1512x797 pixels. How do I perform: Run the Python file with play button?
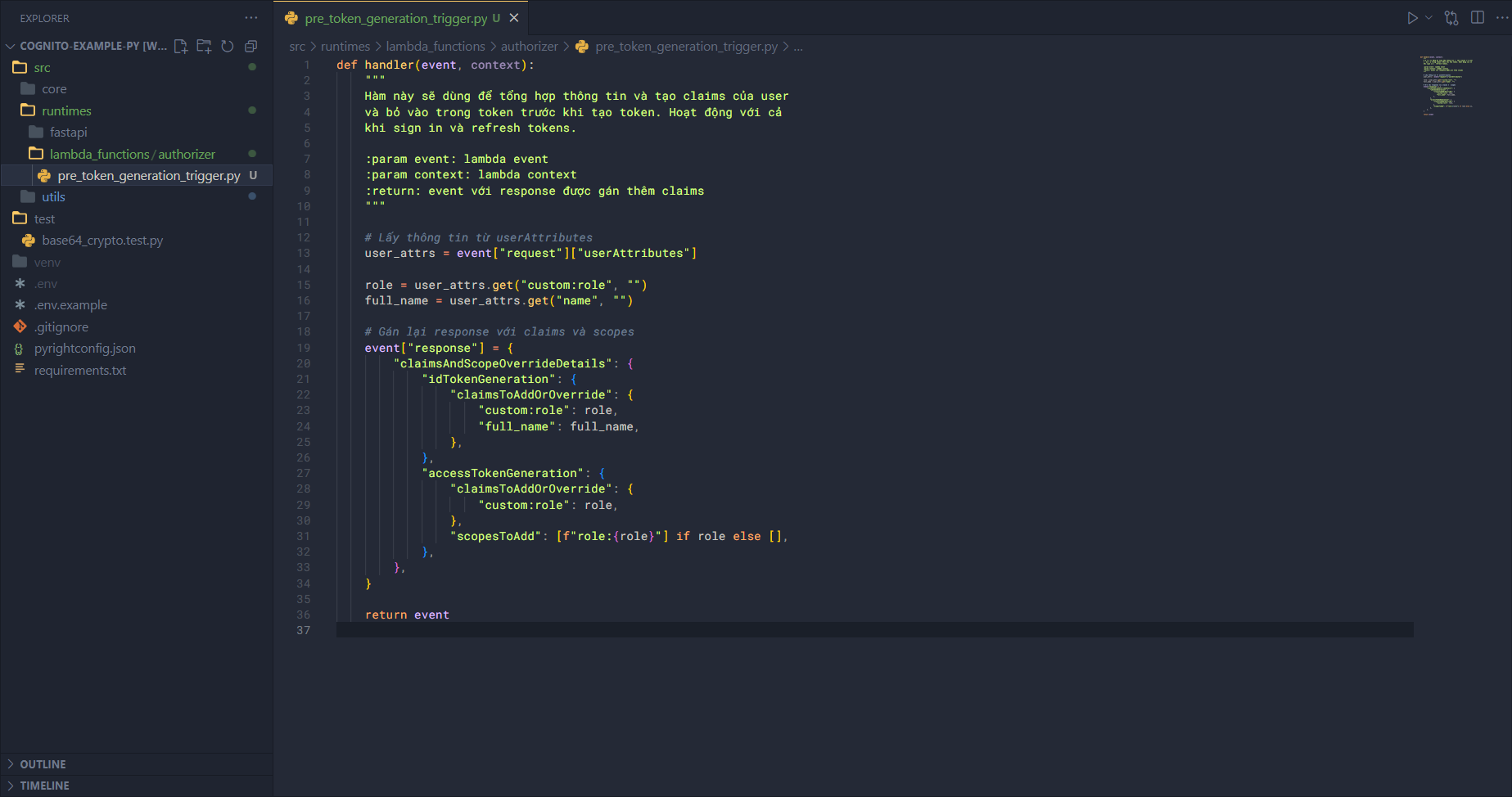click(x=1412, y=18)
